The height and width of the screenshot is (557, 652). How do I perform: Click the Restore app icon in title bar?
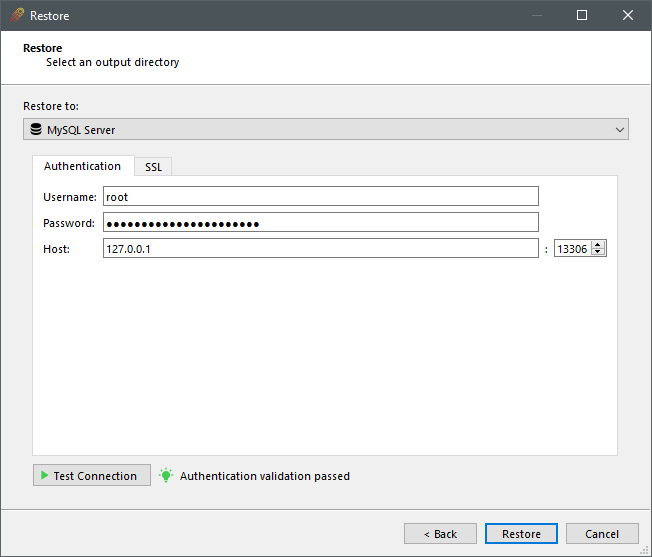coord(17,16)
